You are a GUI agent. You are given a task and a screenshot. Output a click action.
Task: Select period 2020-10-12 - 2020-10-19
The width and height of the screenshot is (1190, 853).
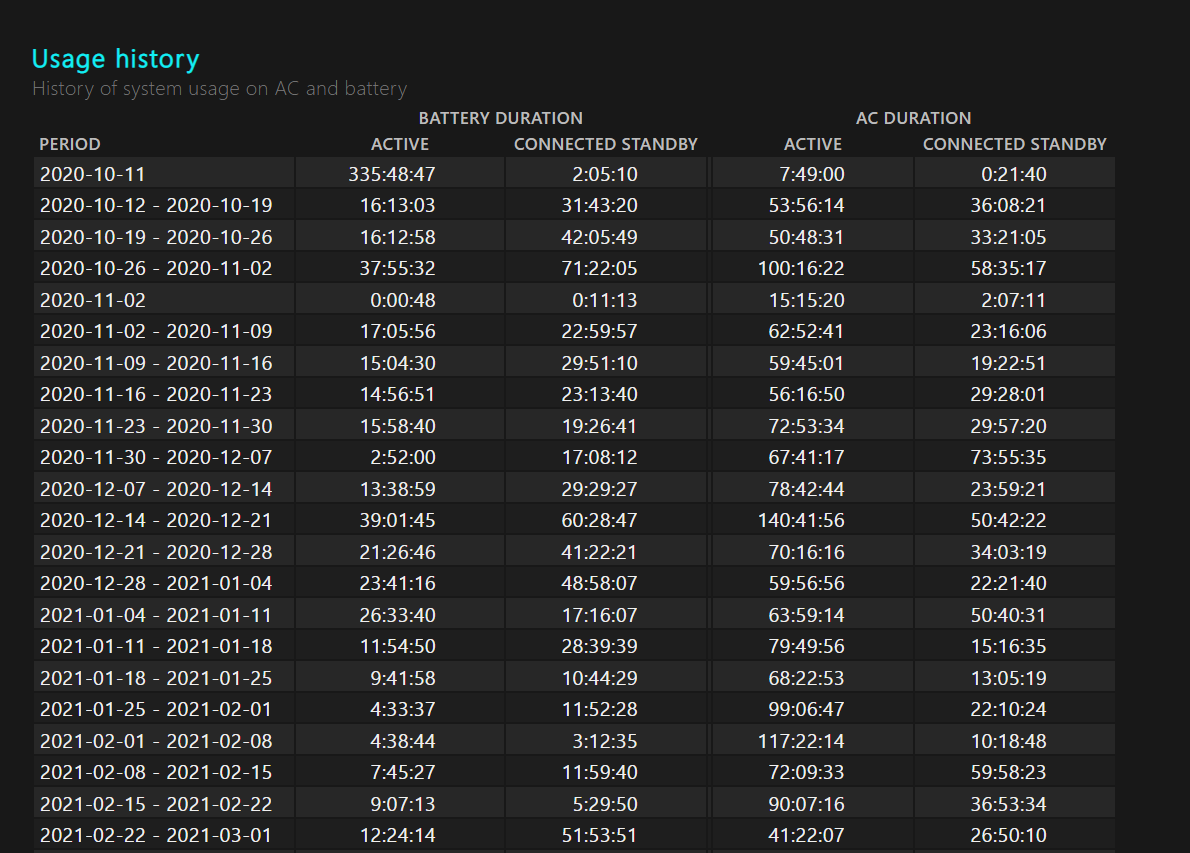click(156, 206)
